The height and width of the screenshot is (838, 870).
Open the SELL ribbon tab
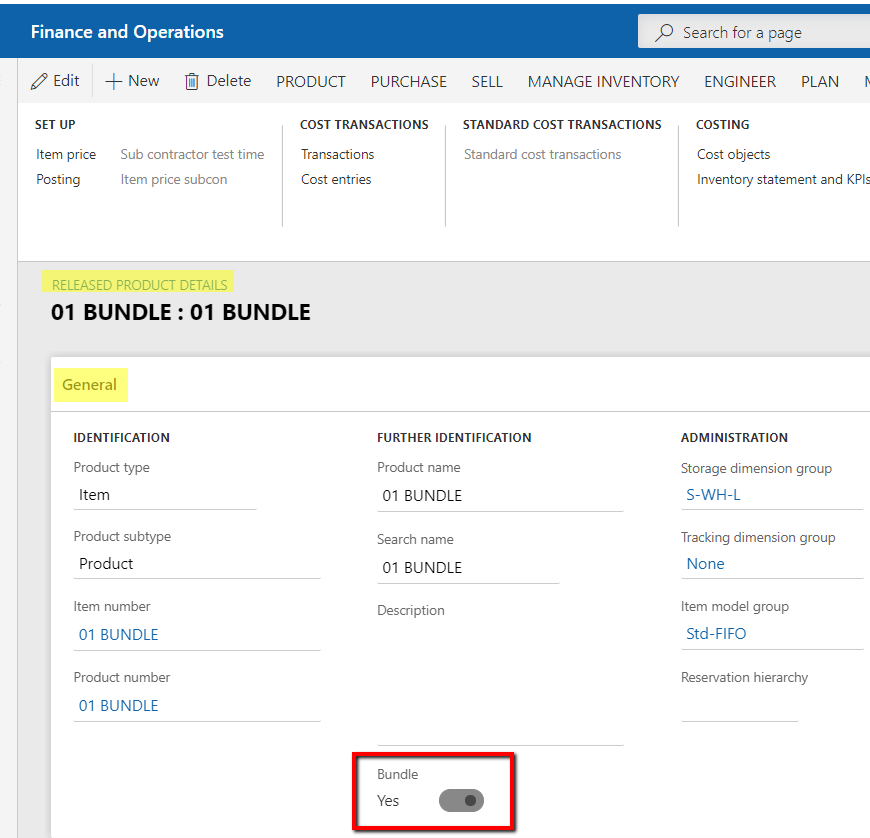tap(487, 82)
